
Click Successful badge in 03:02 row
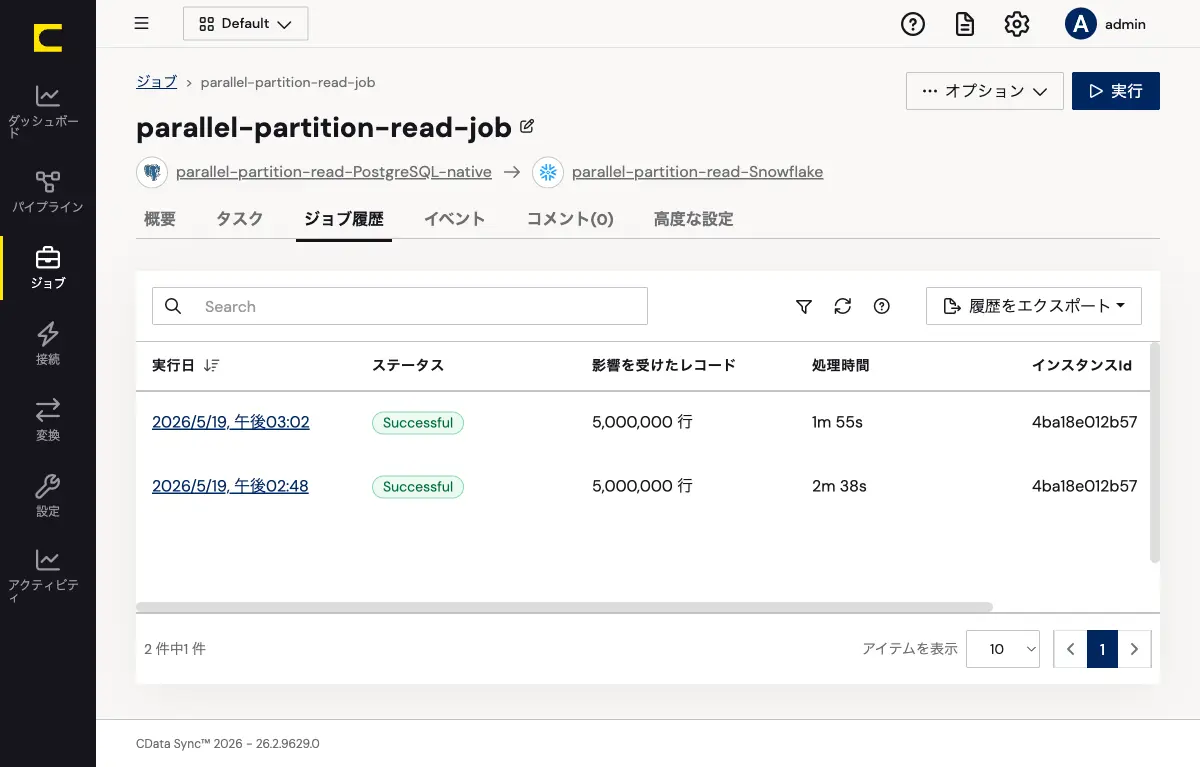418,423
